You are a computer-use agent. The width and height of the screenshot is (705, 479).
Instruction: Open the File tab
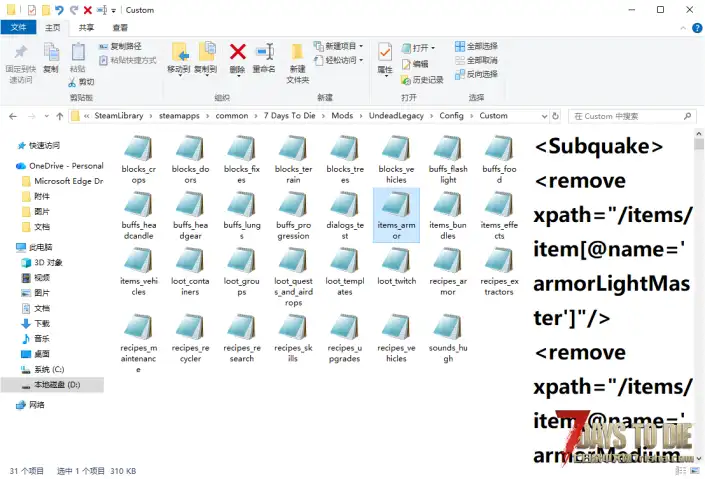(x=18, y=27)
